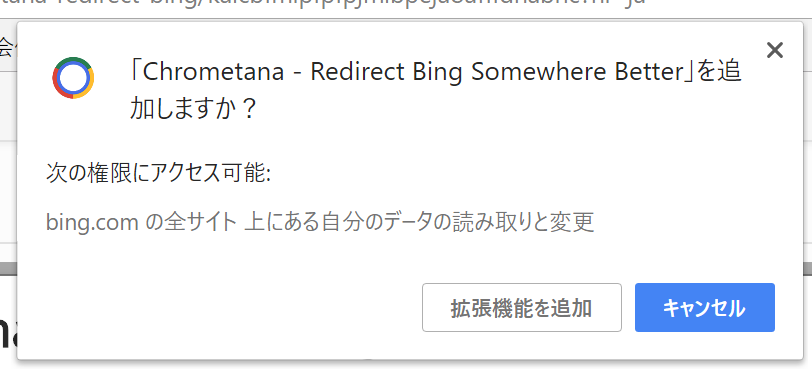Click the word Chrometana in the dialog title
This screenshot has height=377, width=812.
click(213, 73)
